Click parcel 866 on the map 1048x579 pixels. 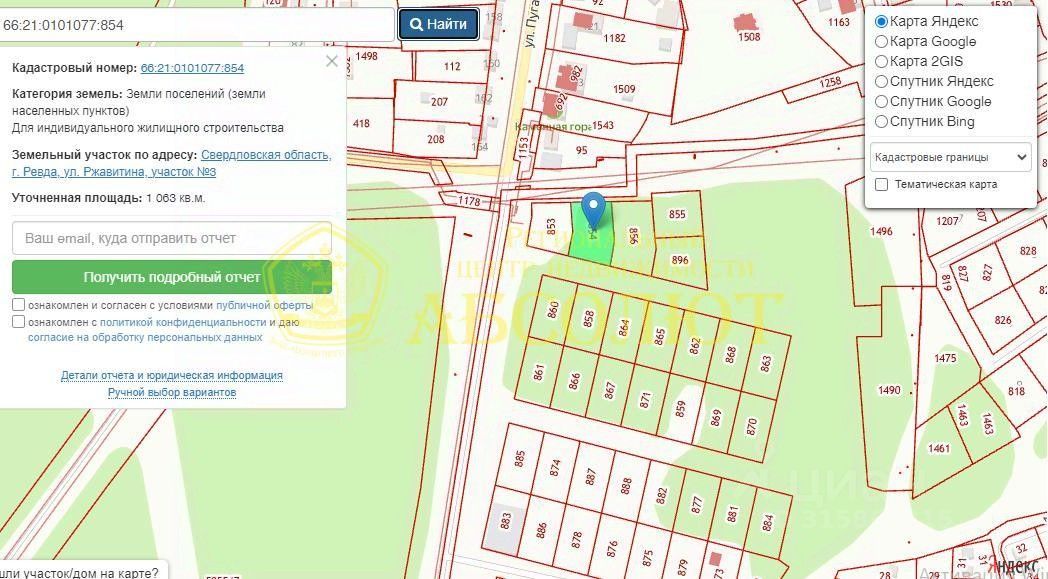coord(575,381)
